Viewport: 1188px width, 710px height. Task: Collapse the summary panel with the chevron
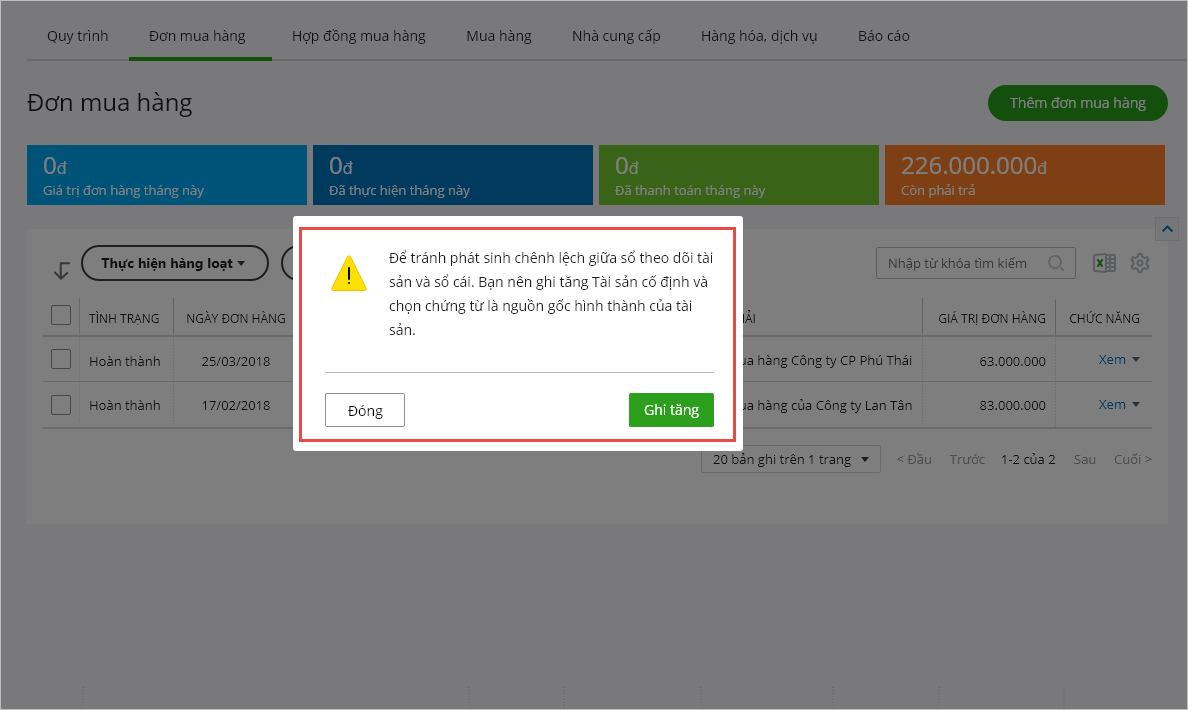pos(1166,229)
